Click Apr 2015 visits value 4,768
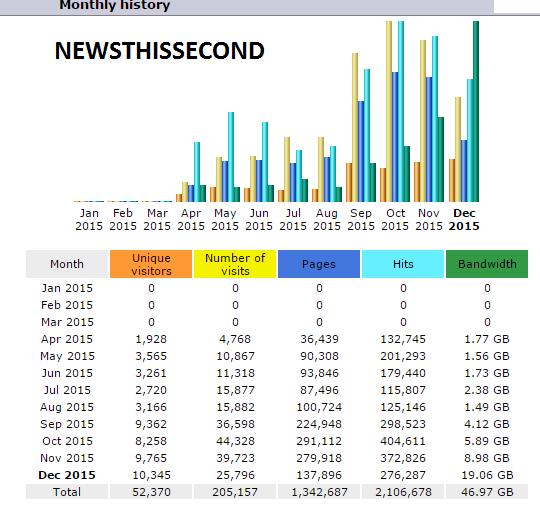 pyautogui.click(x=235, y=339)
